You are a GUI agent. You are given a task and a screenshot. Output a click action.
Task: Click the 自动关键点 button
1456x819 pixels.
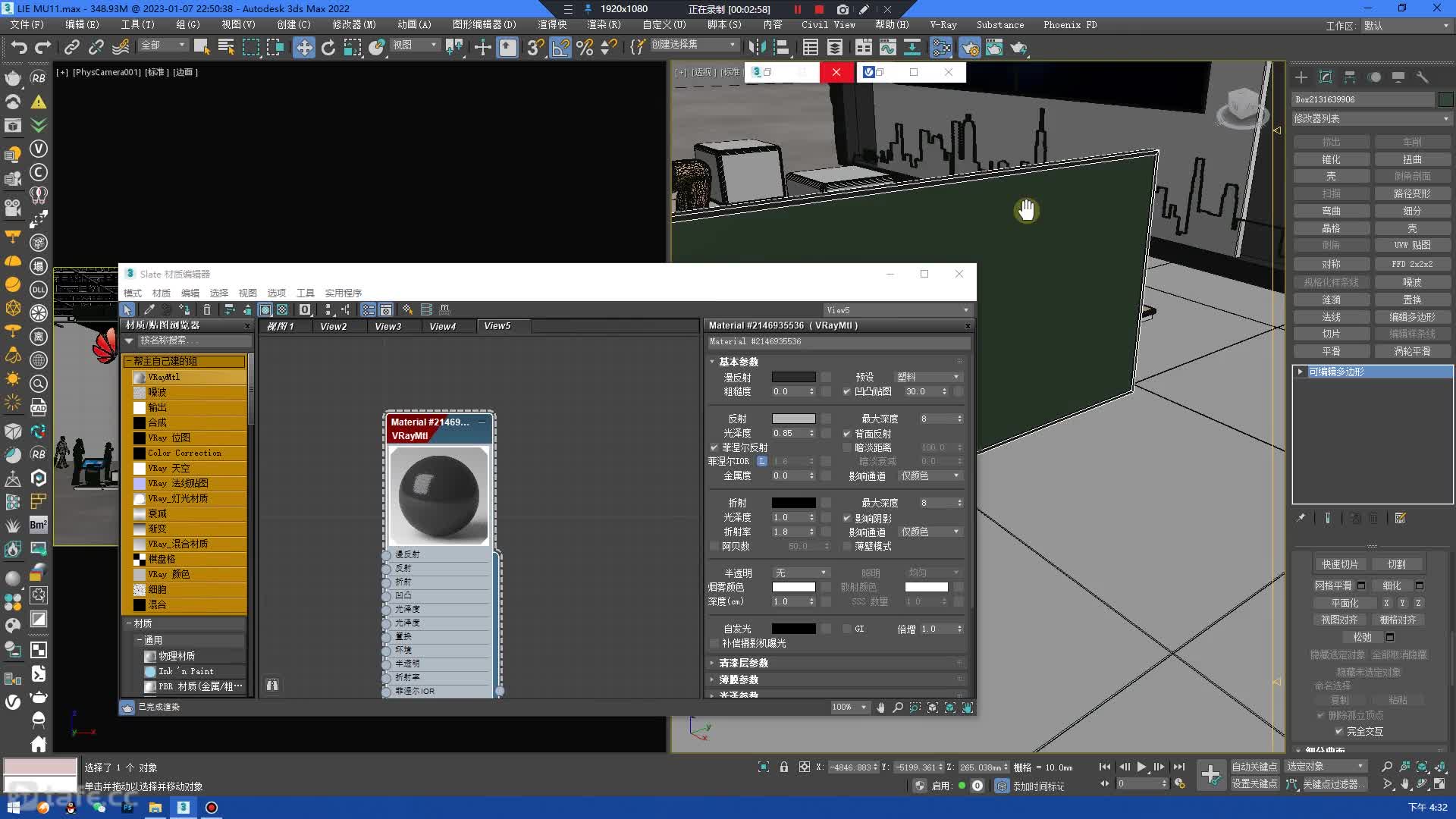(1254, 767)
